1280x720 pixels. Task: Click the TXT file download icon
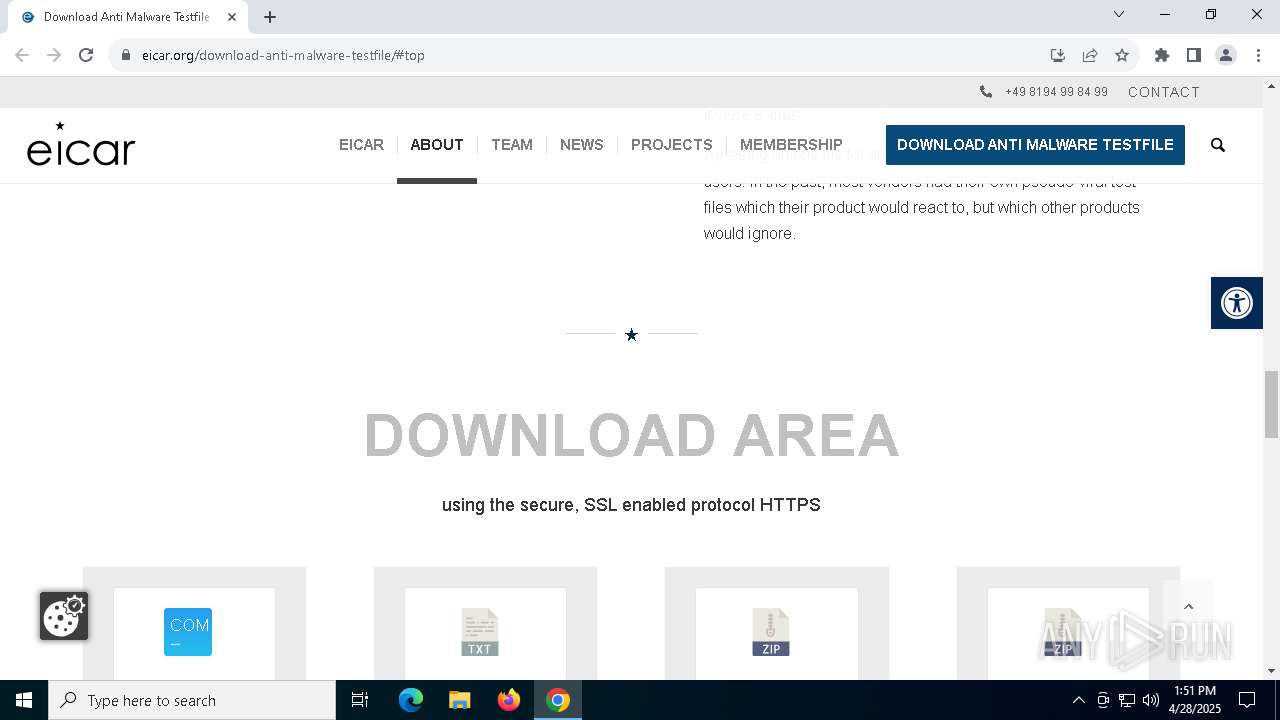pos(480,632)
